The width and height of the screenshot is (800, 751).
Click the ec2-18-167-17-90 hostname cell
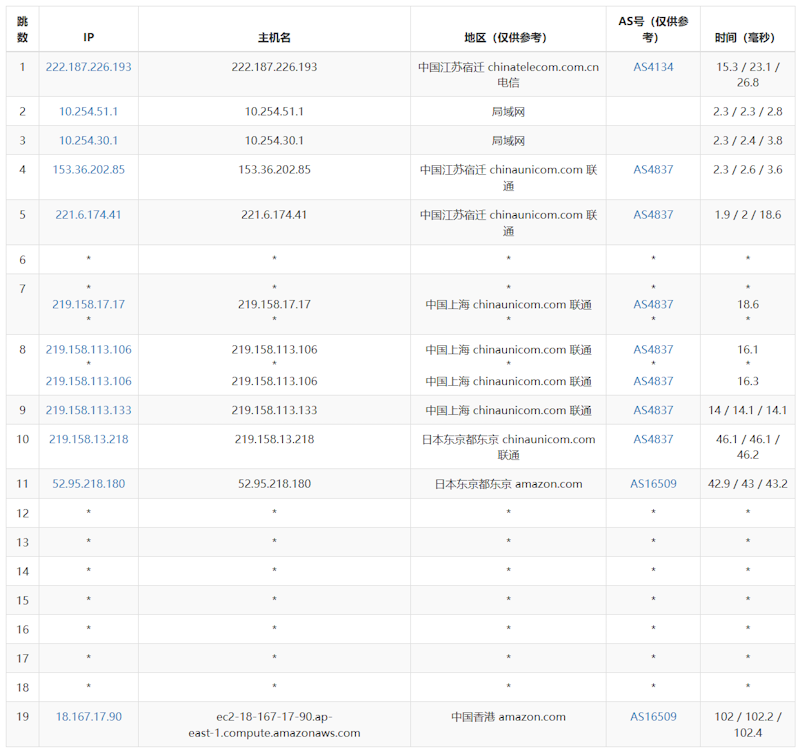[274, 724]
